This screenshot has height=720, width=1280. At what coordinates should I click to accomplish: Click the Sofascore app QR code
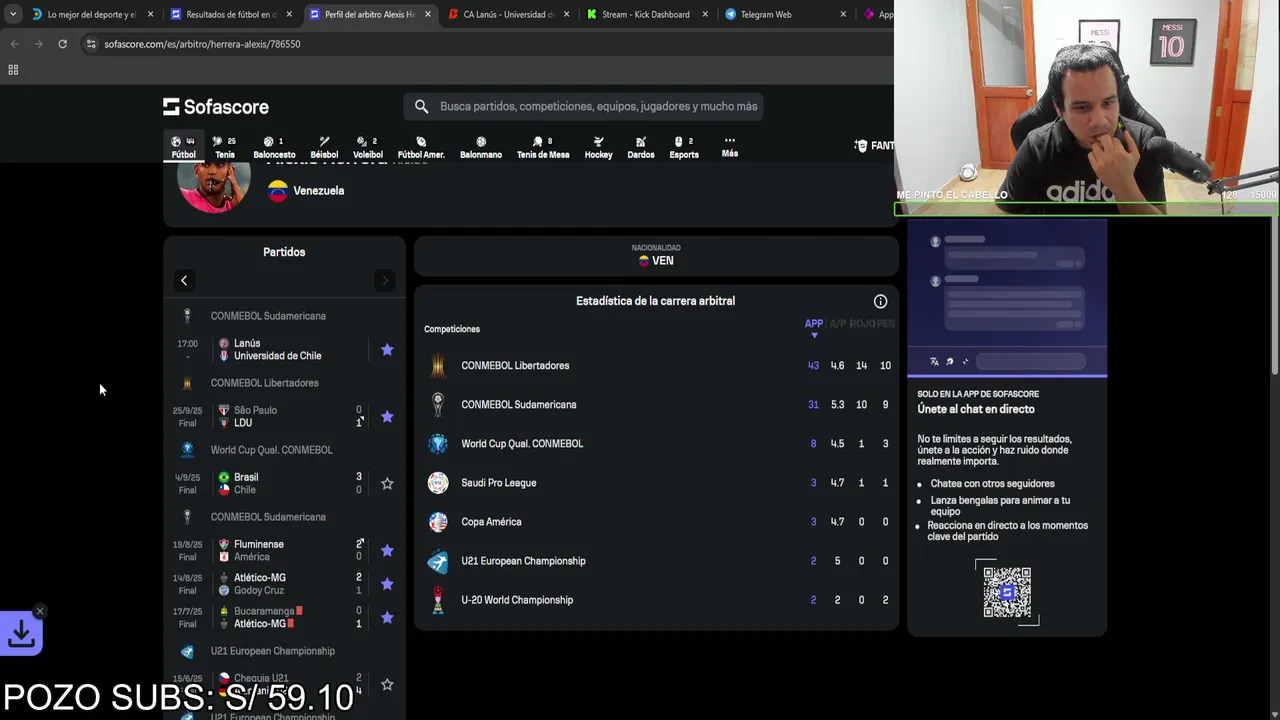click(1007, 592)
